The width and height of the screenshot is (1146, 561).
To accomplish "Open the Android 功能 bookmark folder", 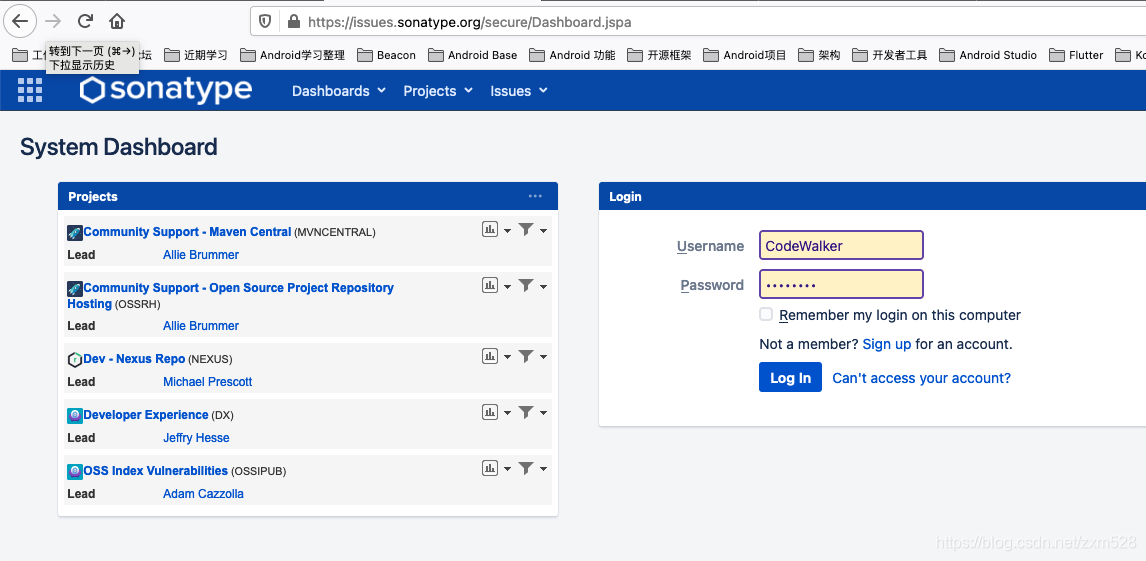I will (x=572, y=55).
